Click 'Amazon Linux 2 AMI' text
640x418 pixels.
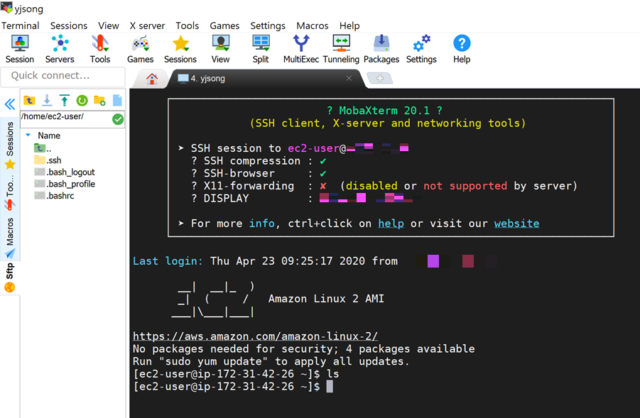pyautogui.click(x=326, y=299)
